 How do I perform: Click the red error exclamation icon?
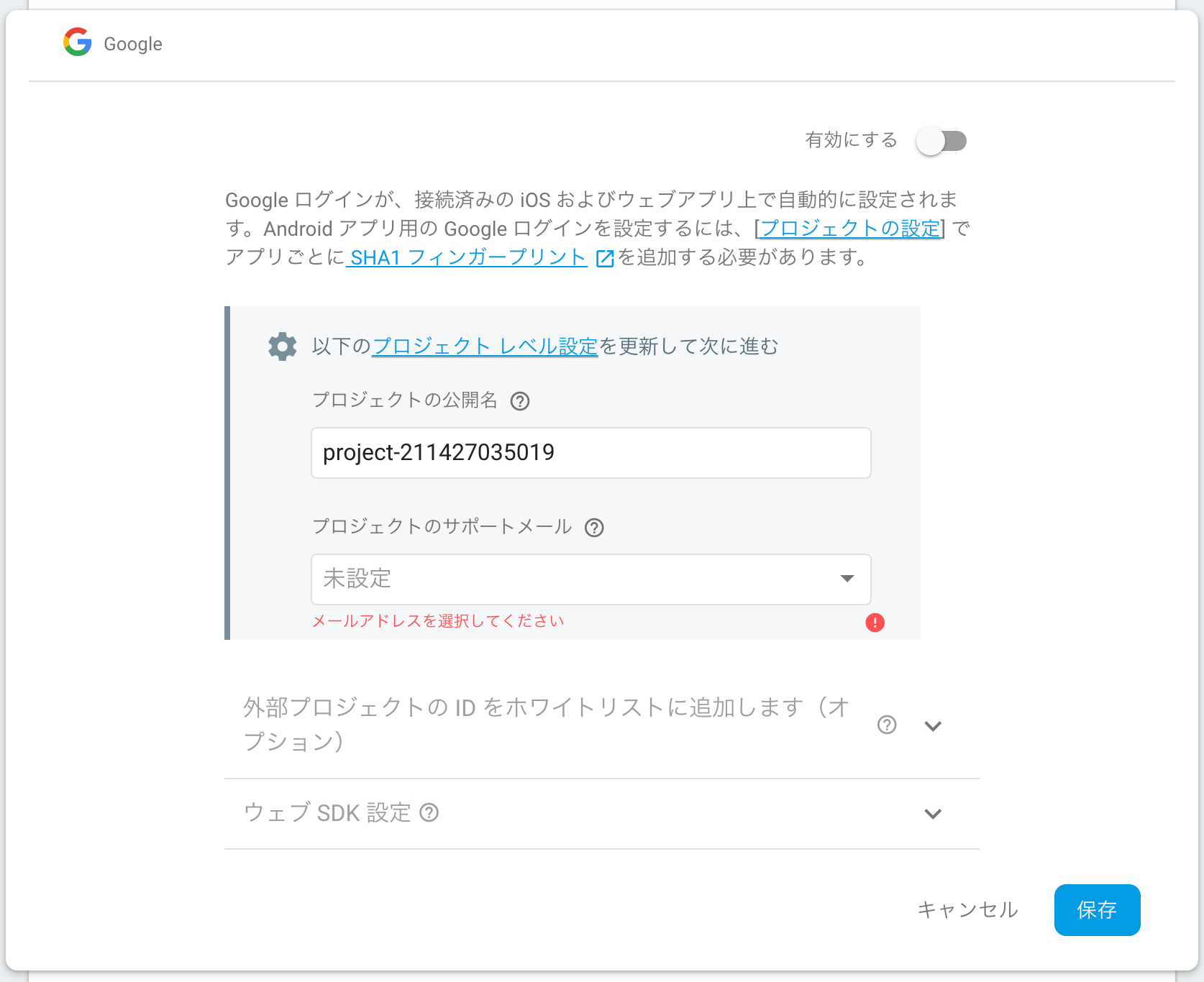point(875,623)
